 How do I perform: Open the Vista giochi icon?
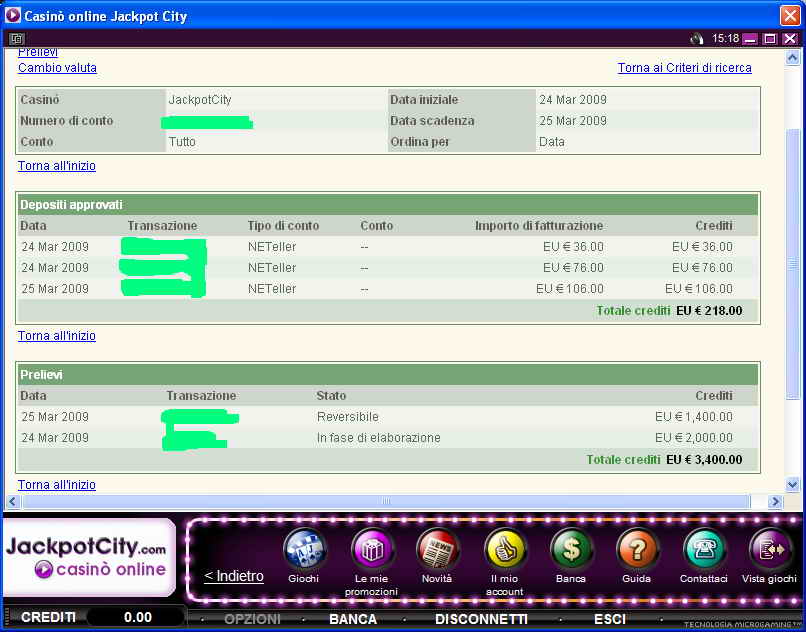click(x=770, y=549)
